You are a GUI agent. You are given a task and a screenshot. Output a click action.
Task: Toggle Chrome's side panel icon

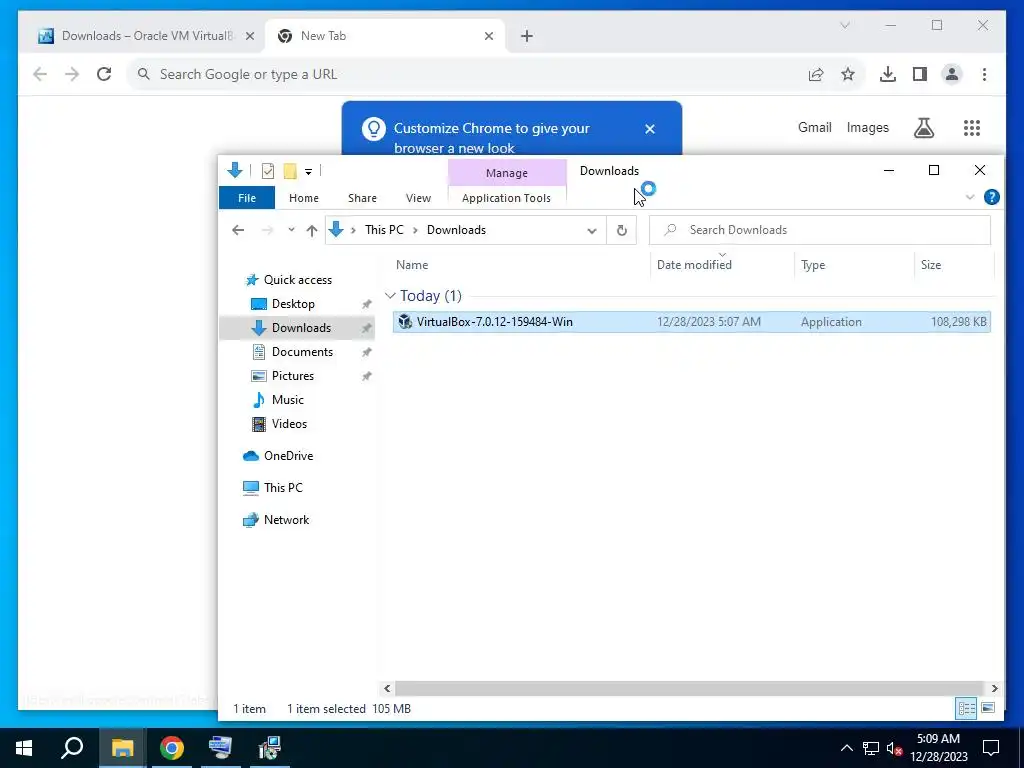pos(920,74)
